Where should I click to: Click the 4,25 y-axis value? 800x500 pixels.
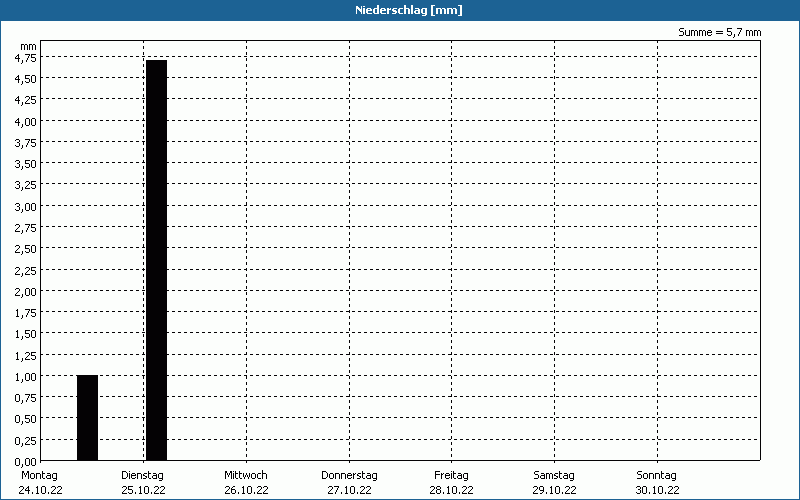[x=26, y=100]
